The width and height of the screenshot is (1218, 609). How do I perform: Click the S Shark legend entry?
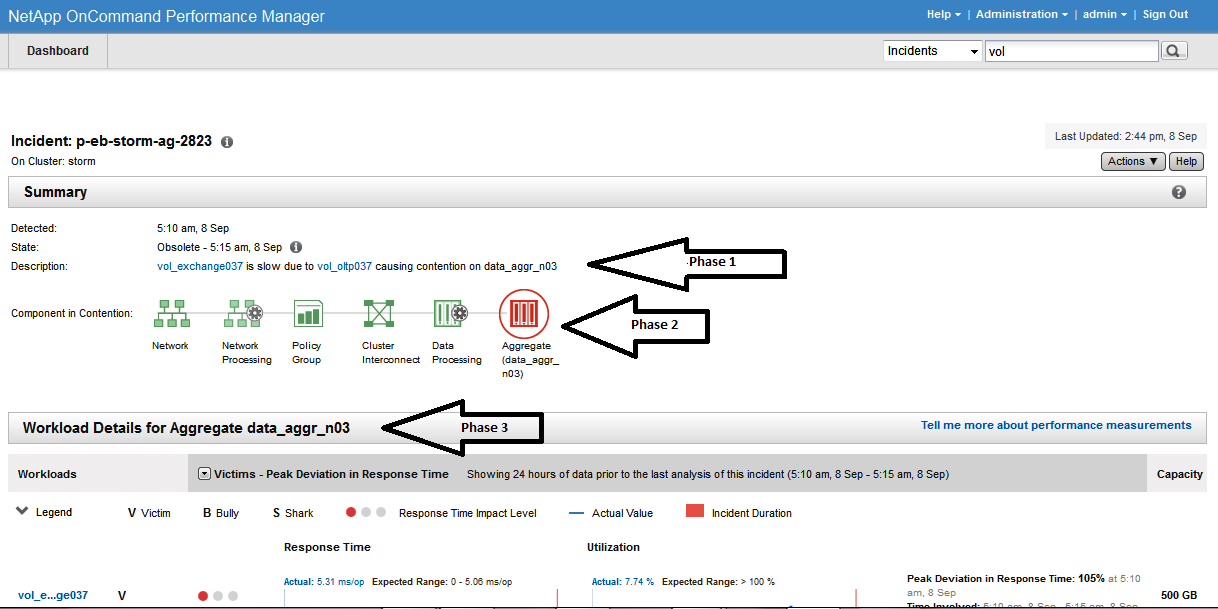point(293,513)
